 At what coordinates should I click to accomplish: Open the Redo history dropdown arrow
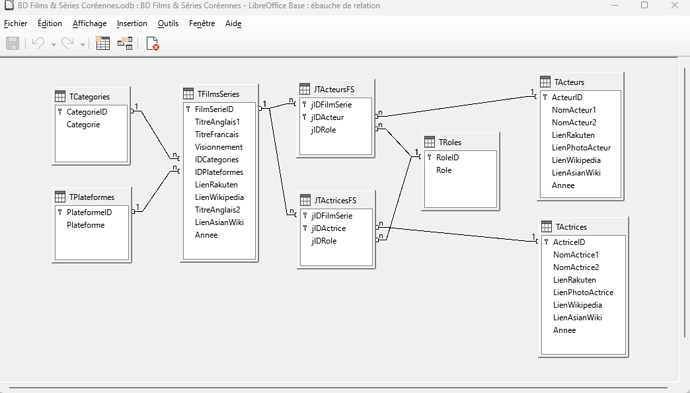[x=82, y=44]
